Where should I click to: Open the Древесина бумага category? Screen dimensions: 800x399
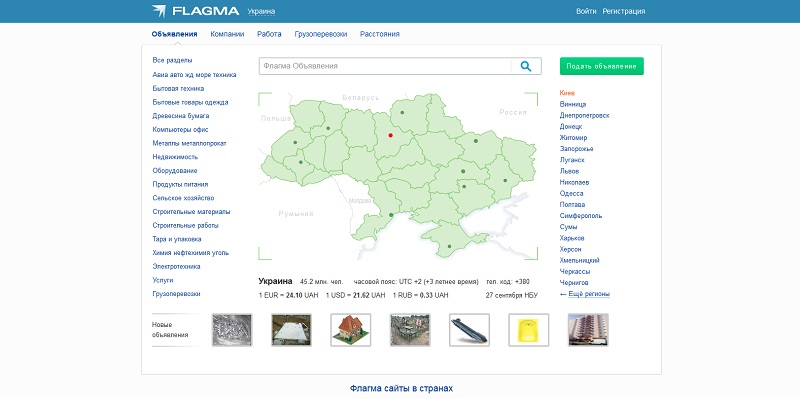pos(181,116)
